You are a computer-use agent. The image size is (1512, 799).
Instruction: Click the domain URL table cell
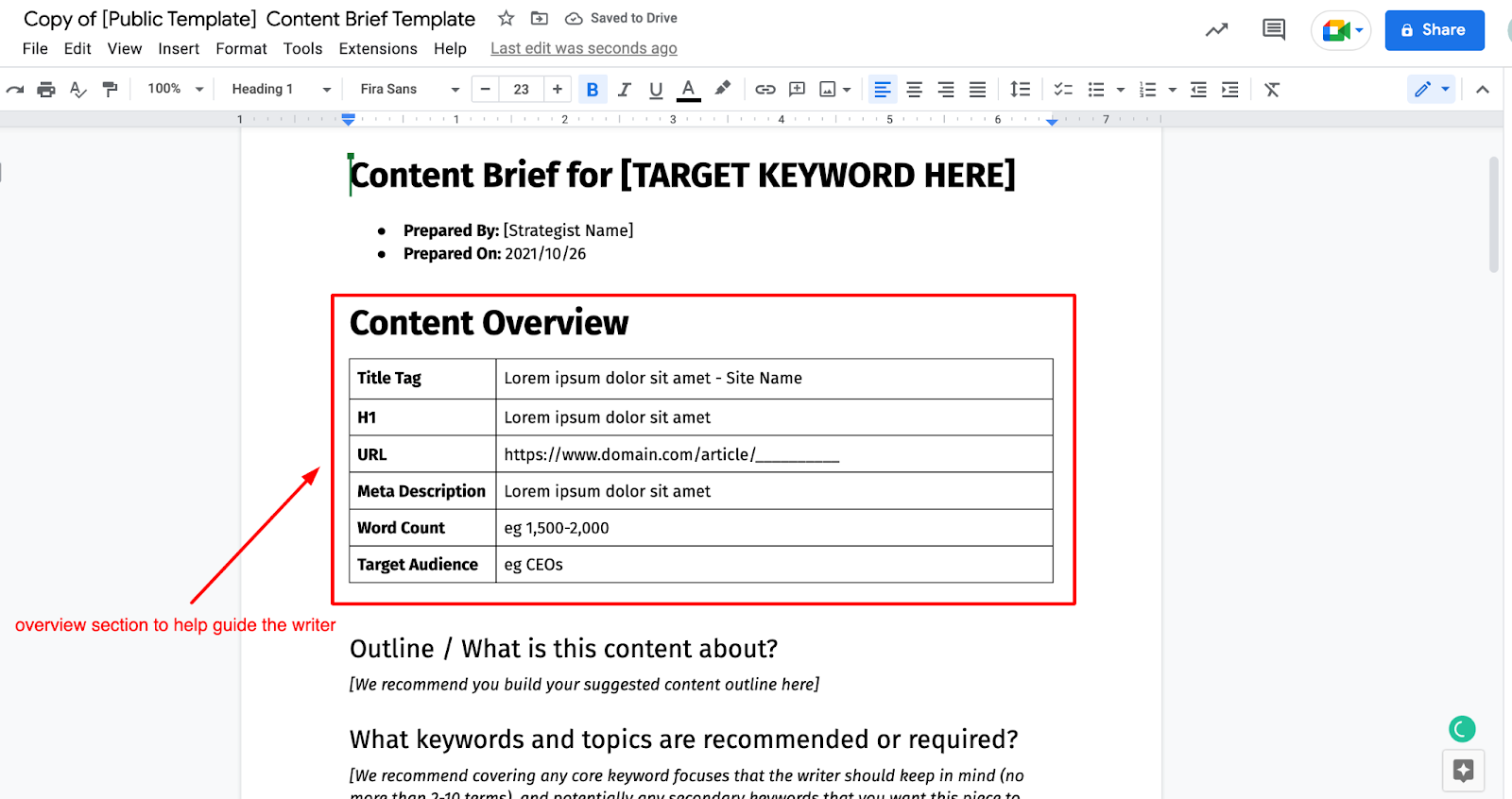pyautogui.click(x=774, y=454)
